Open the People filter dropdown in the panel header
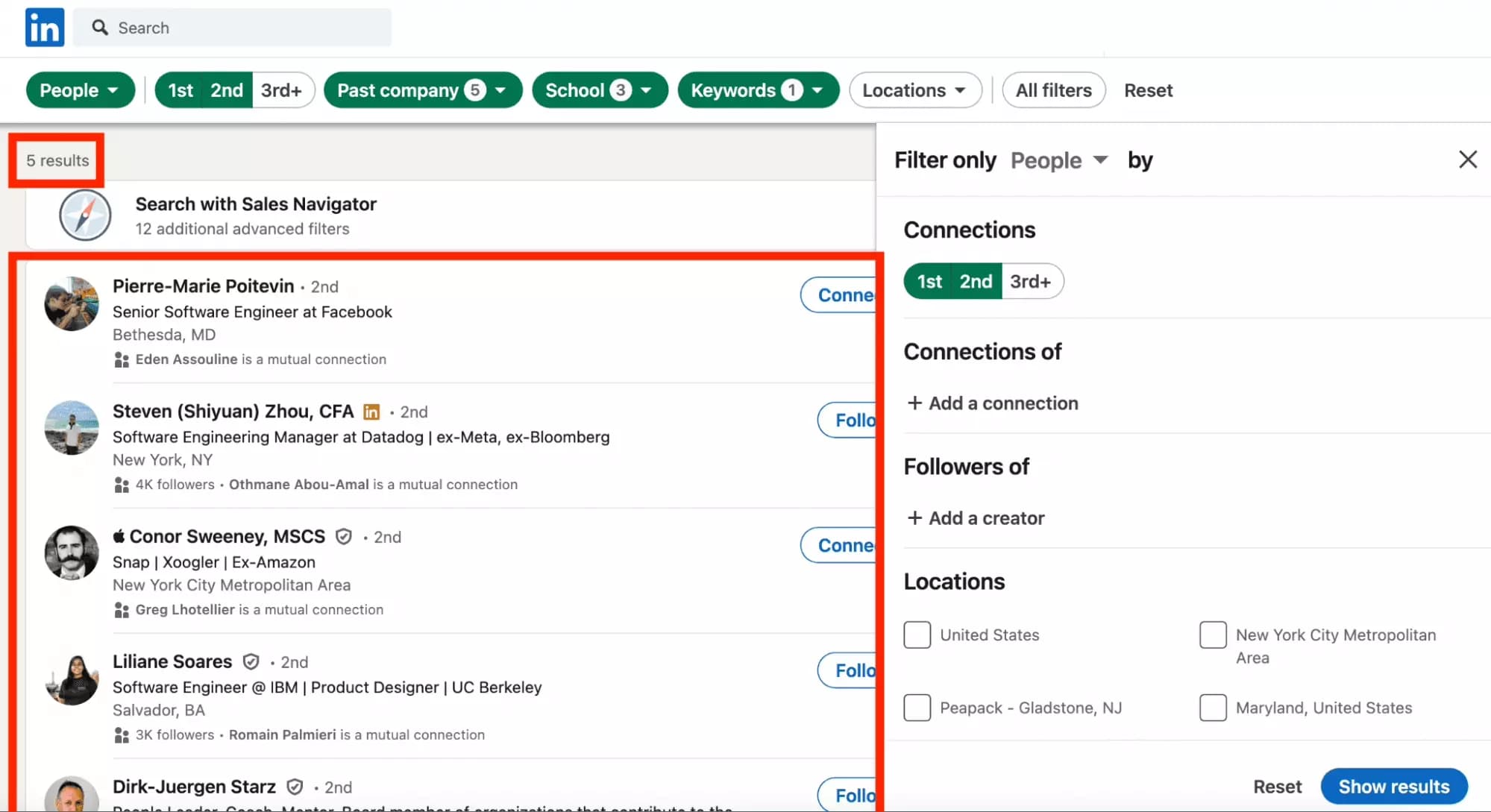The width and height of the screenshot is (1491, 812). (x=1058, y=160)
